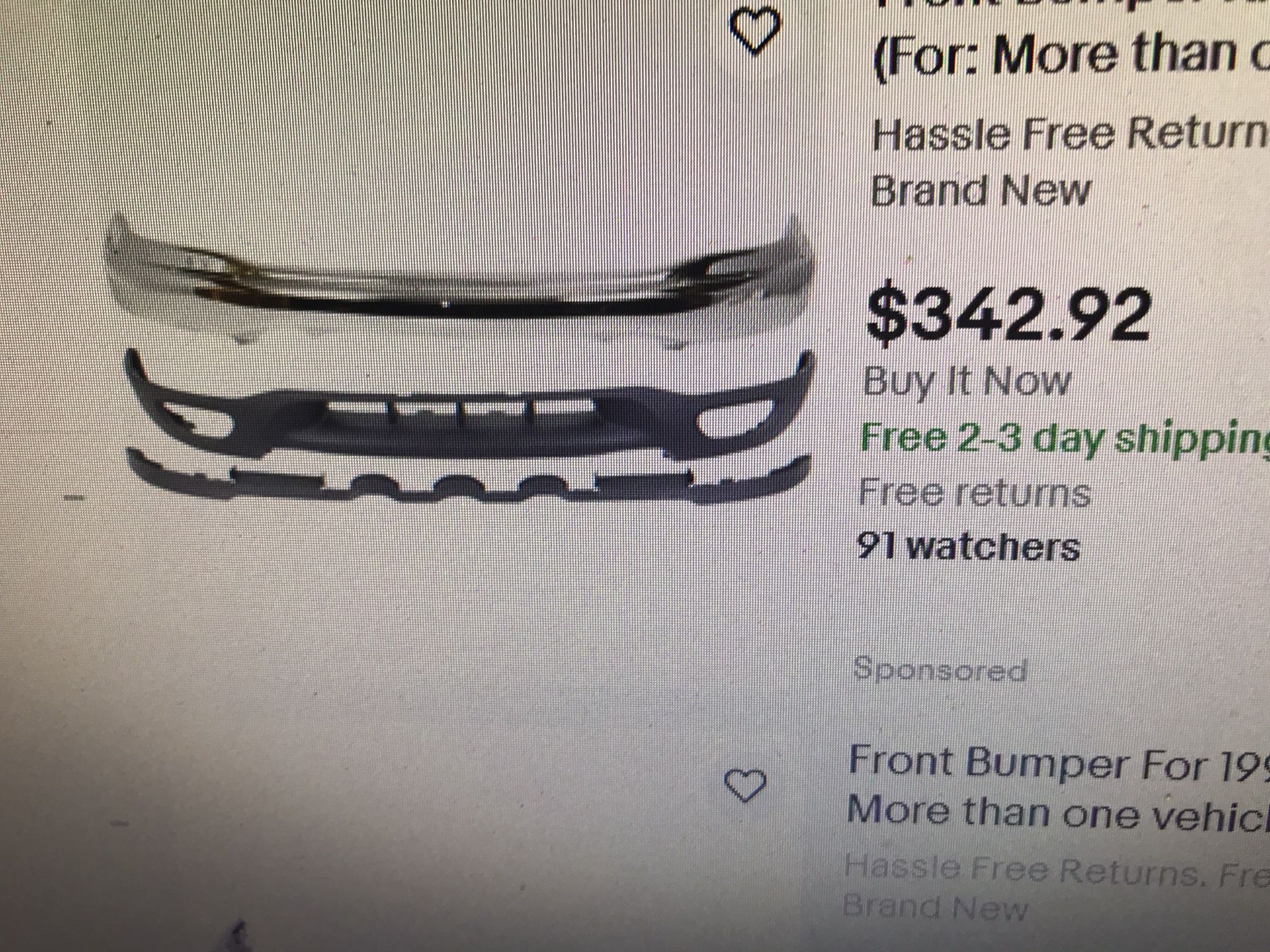Select the faded 'Brand New' text under Sponsored listing
Image resolution: width=1270 pixels, height=952 pixels.
pyautogui.click(x=935, y=908)
